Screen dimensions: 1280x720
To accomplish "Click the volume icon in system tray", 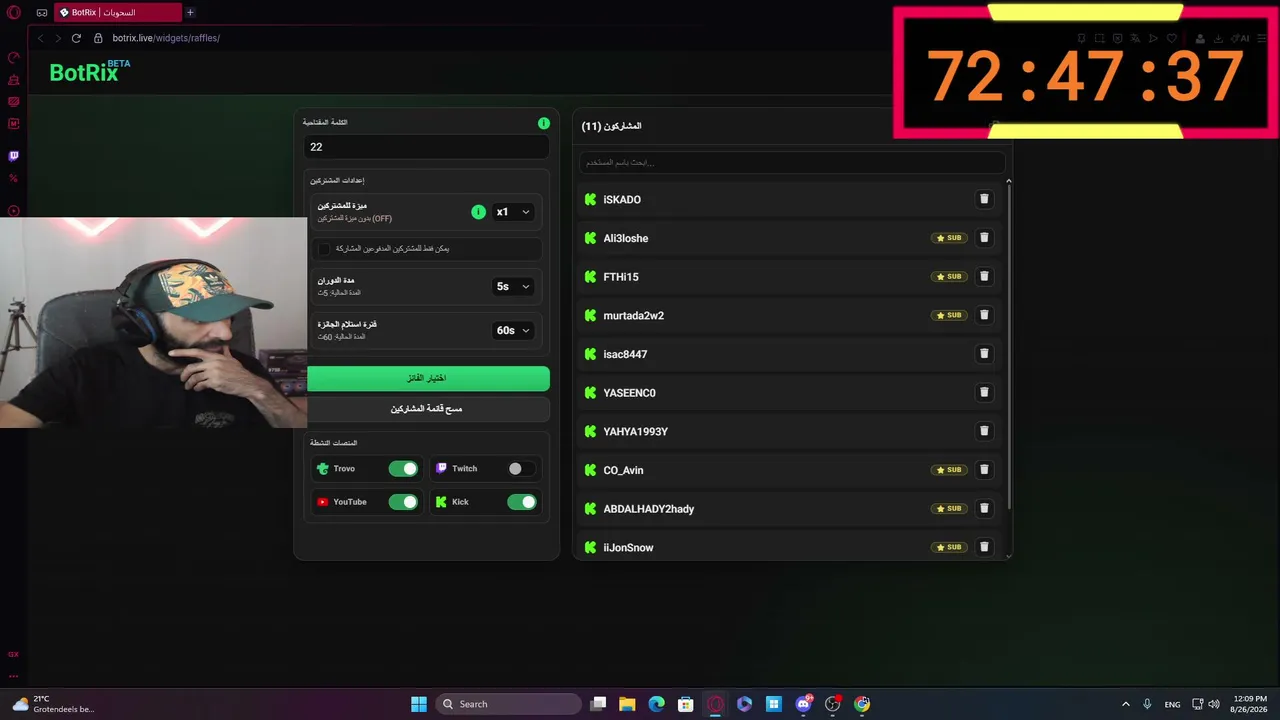I will pos(1214,704).
